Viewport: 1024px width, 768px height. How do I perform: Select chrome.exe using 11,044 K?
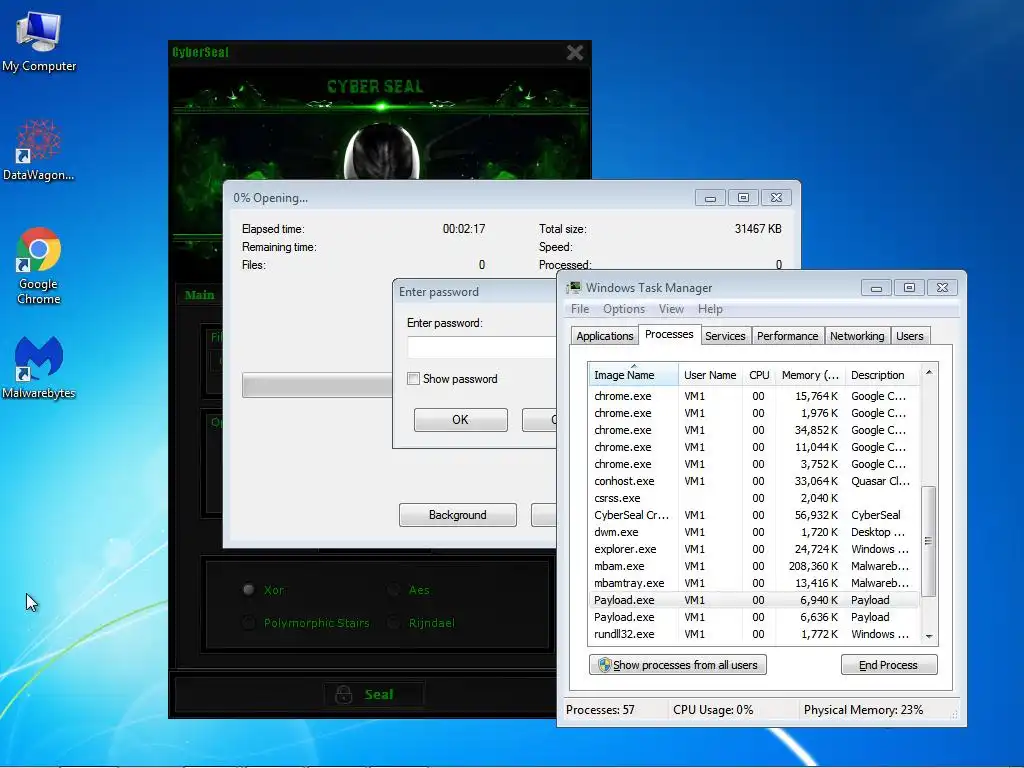753,447
